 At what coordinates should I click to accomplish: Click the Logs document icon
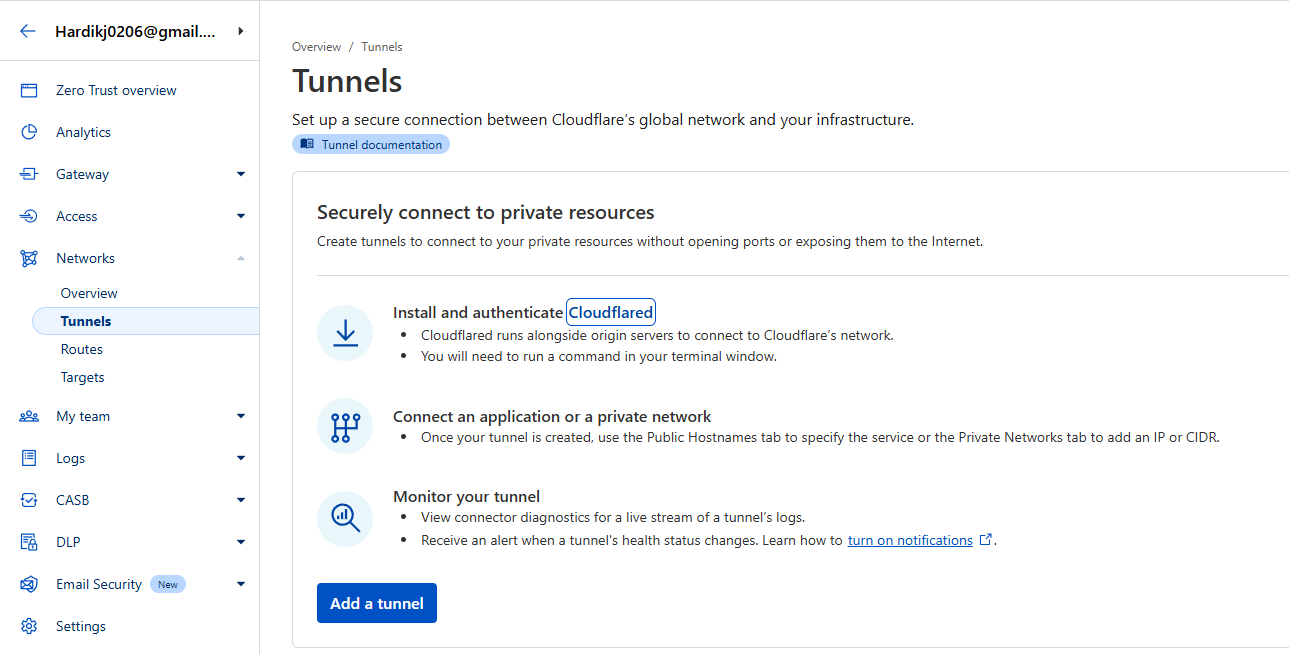(x=29, y=458)
